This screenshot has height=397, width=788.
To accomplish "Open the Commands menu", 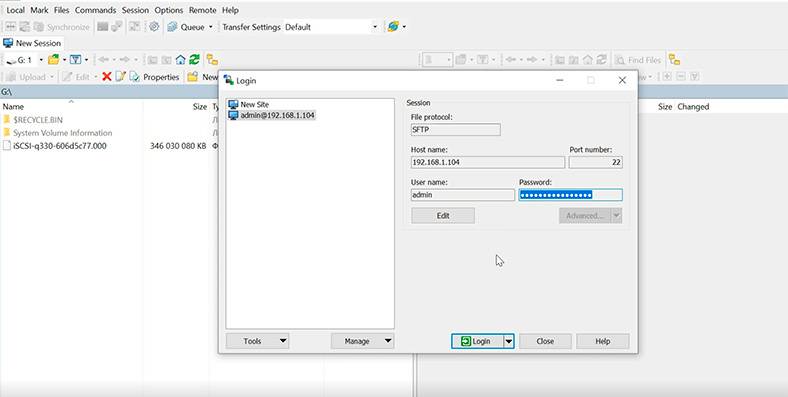I will (95, 10).
